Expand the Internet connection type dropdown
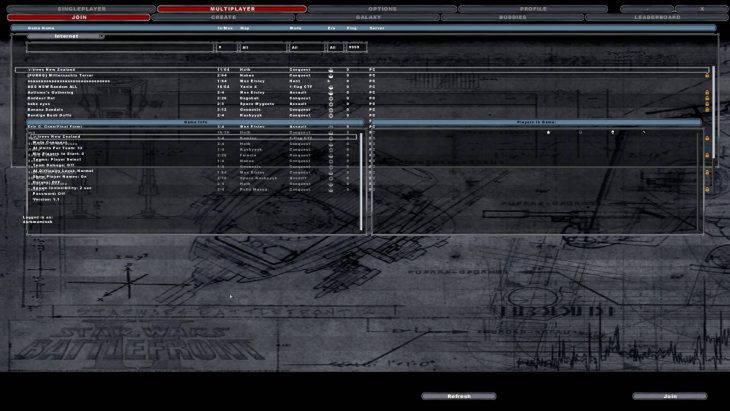The image size is (730, 411). [x=66, y=36]
